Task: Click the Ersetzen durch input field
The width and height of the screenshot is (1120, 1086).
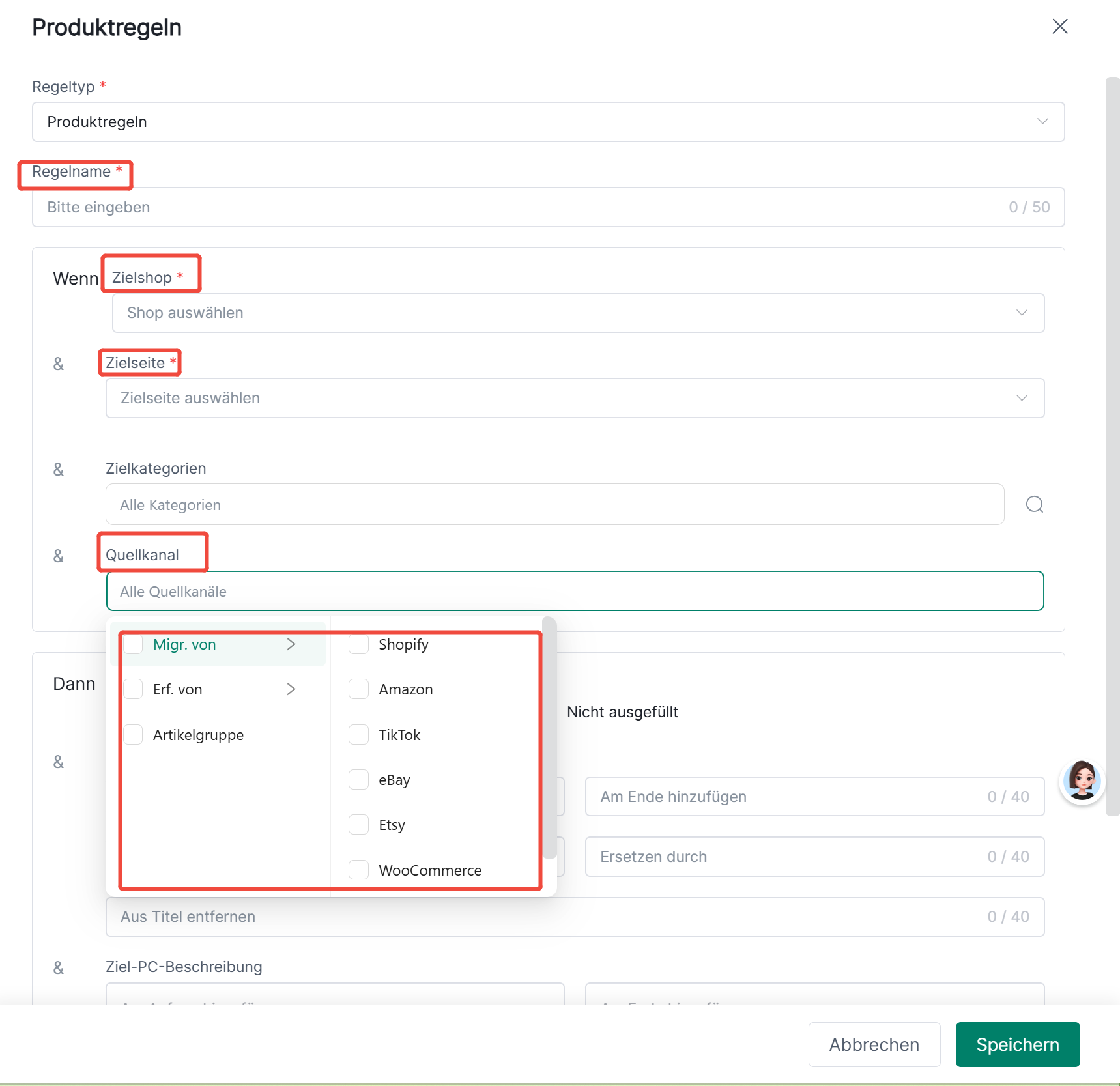Action: pos(815,857)
